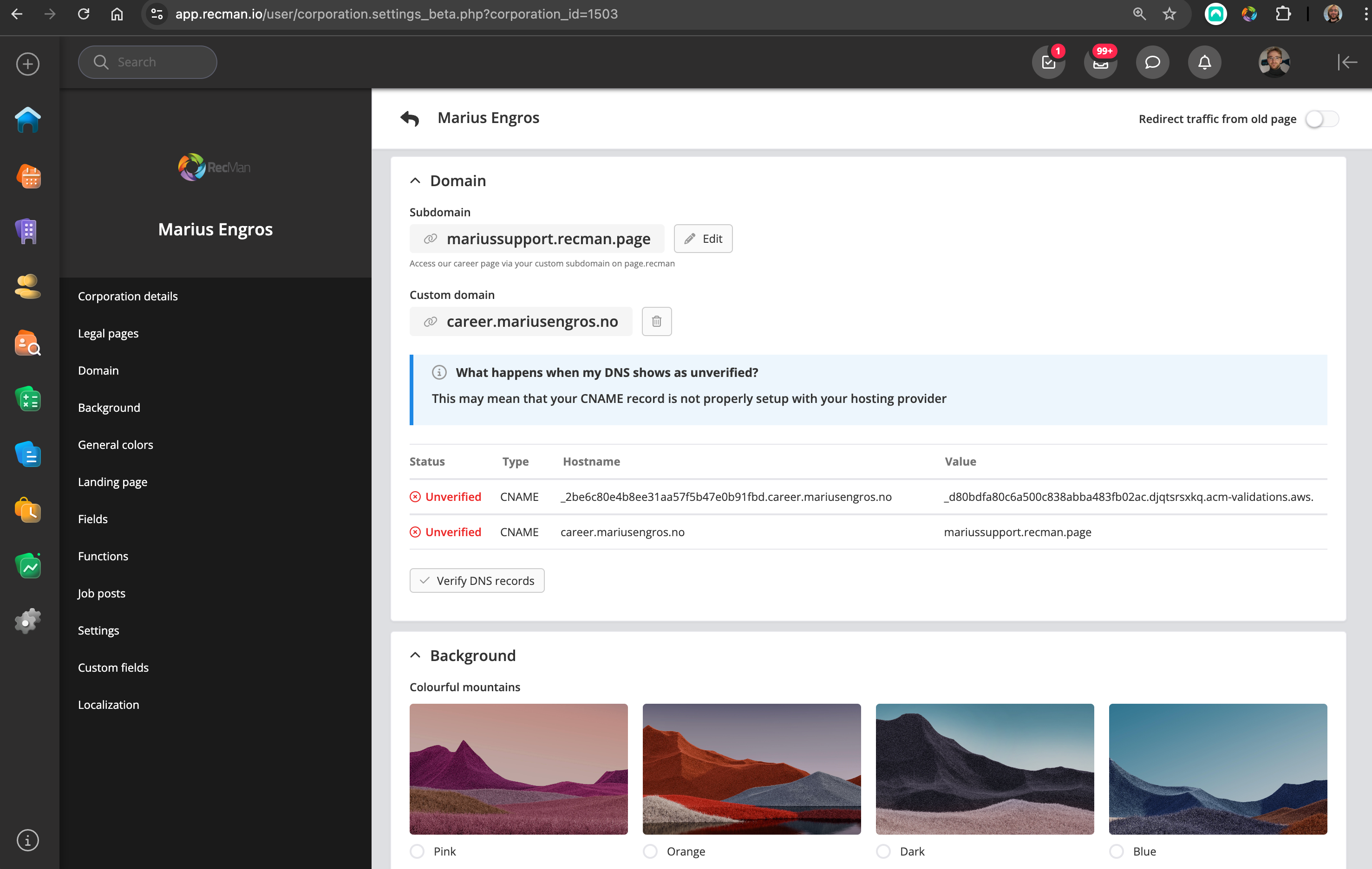1372x869 pixels.
Task: Open the settings gear in left sidebar
Action: (27, 621)
